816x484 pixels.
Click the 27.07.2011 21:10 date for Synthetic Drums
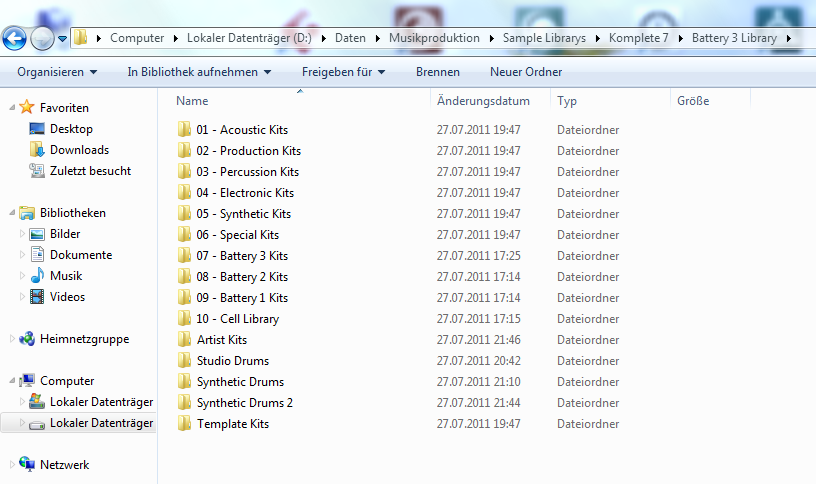pyautogui.click(x=478, y=381)
